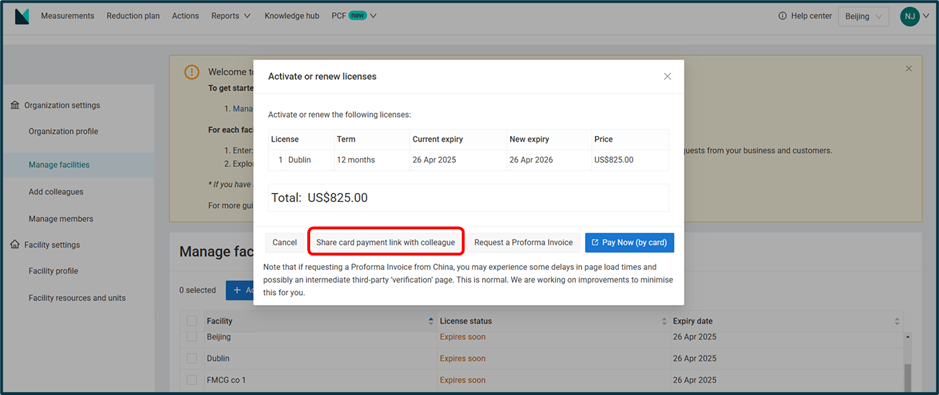939x395 pixels.
Task: Click the Beijing facility name in table
Action: click(219, 337)
